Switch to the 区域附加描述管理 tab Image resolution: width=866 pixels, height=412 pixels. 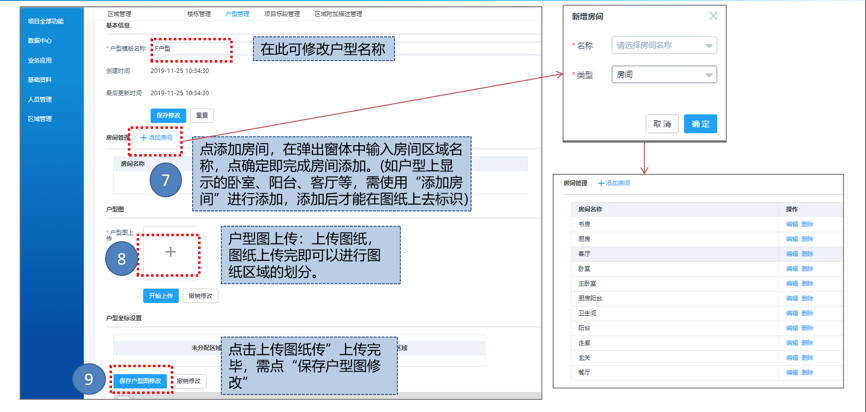click(338, 14)
